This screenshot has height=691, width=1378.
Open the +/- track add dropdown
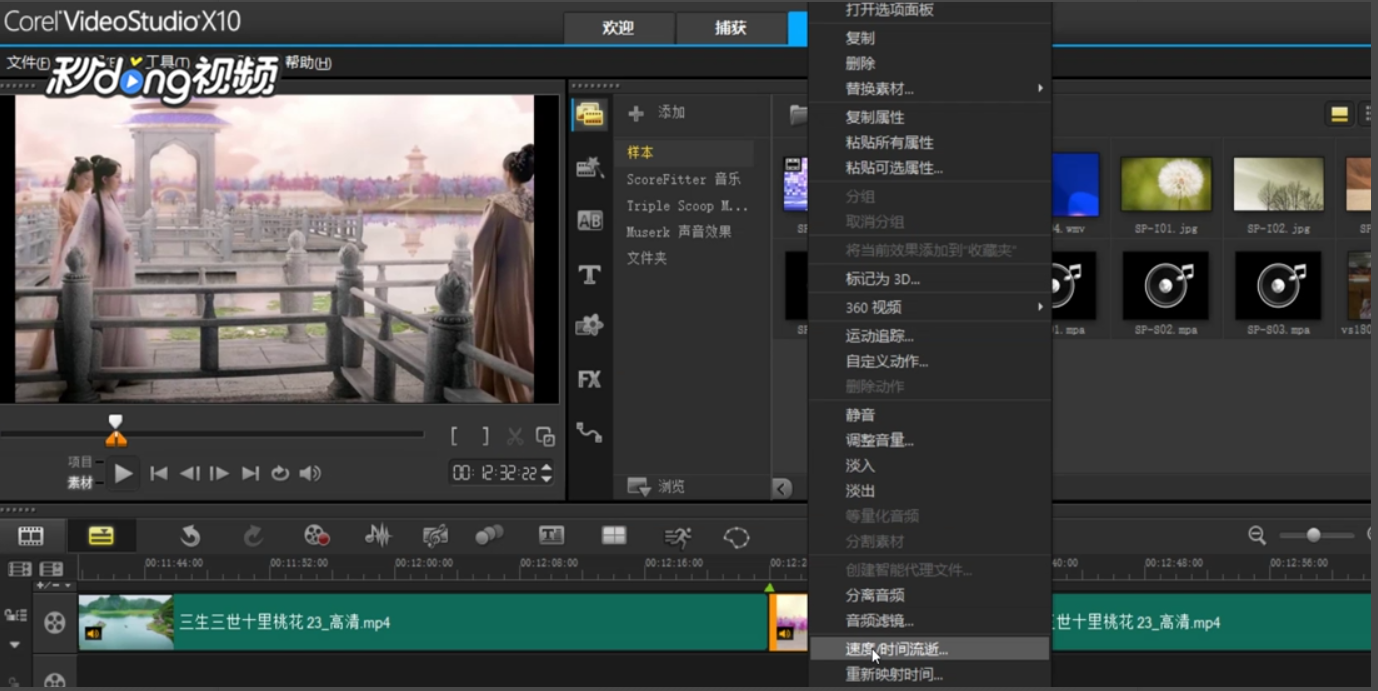click(53, 586)
